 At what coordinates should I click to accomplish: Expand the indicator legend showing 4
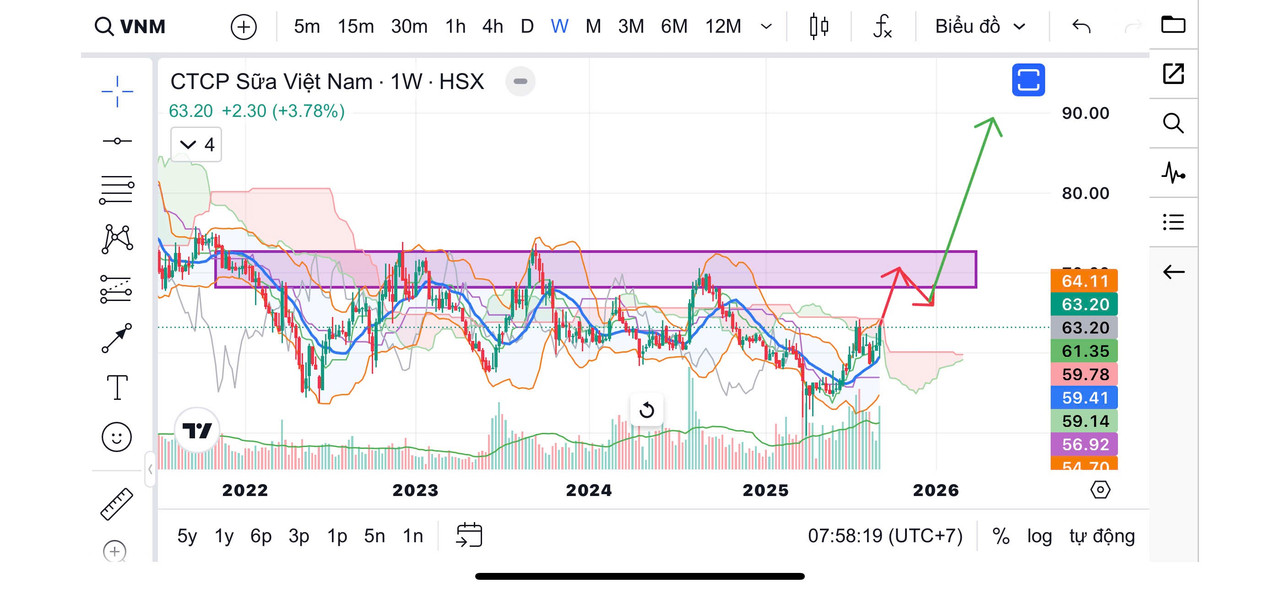[195, 145]
